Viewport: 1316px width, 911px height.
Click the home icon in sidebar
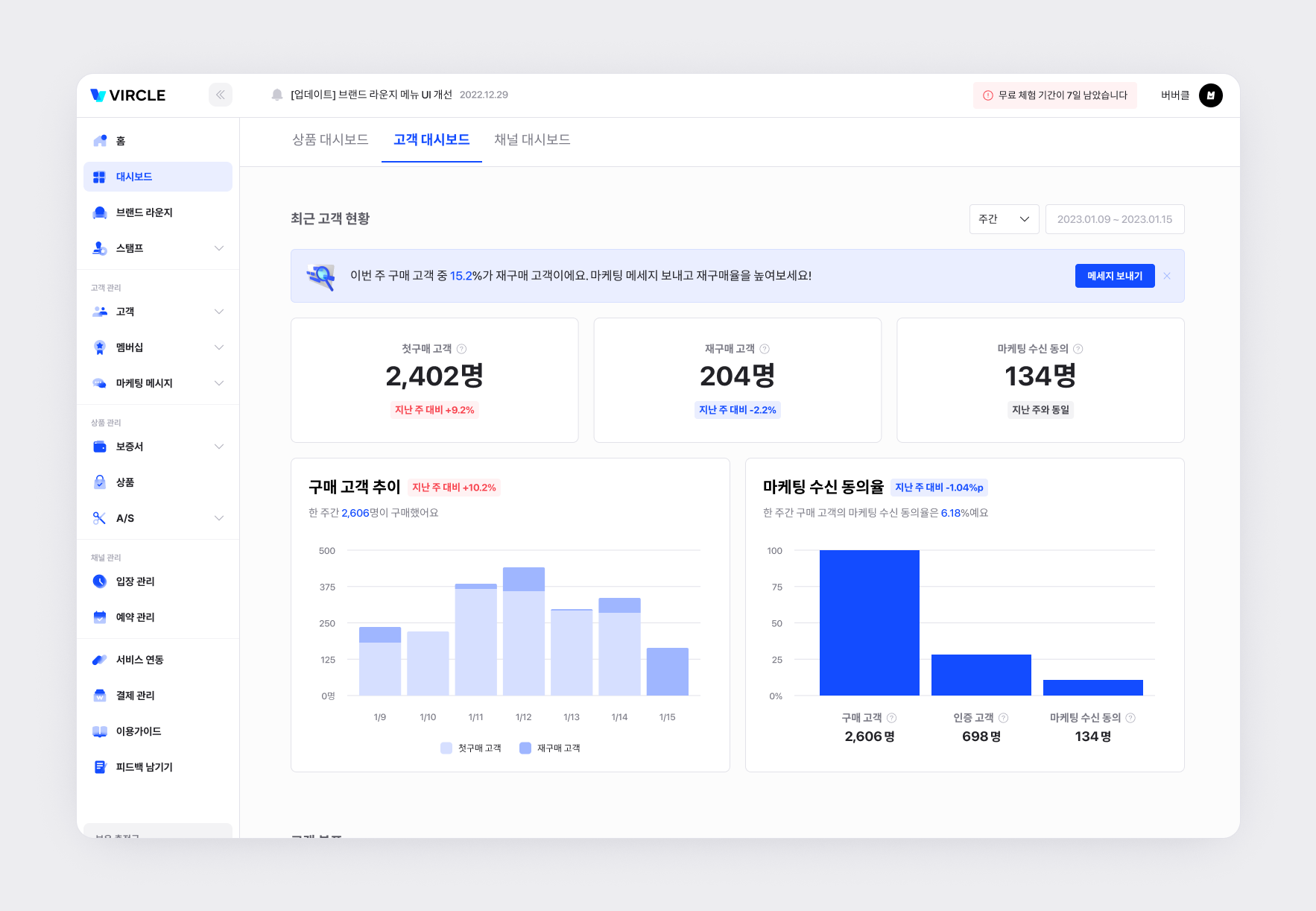click(100, 141)
